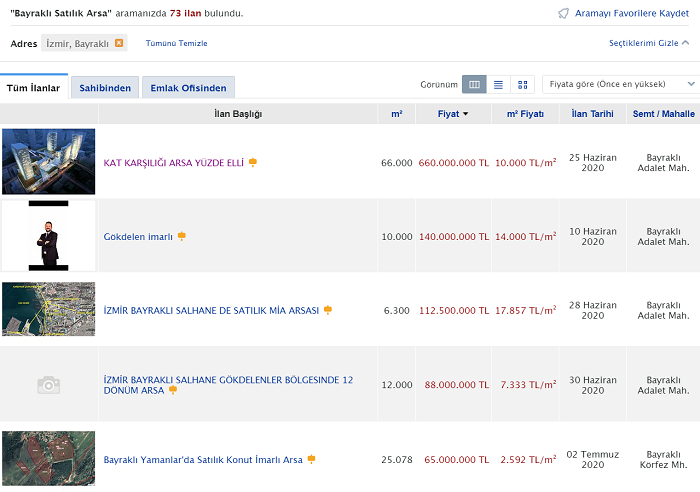
Task: Click Bayraklı Körfez Mh. location cell
Action: 663,459
